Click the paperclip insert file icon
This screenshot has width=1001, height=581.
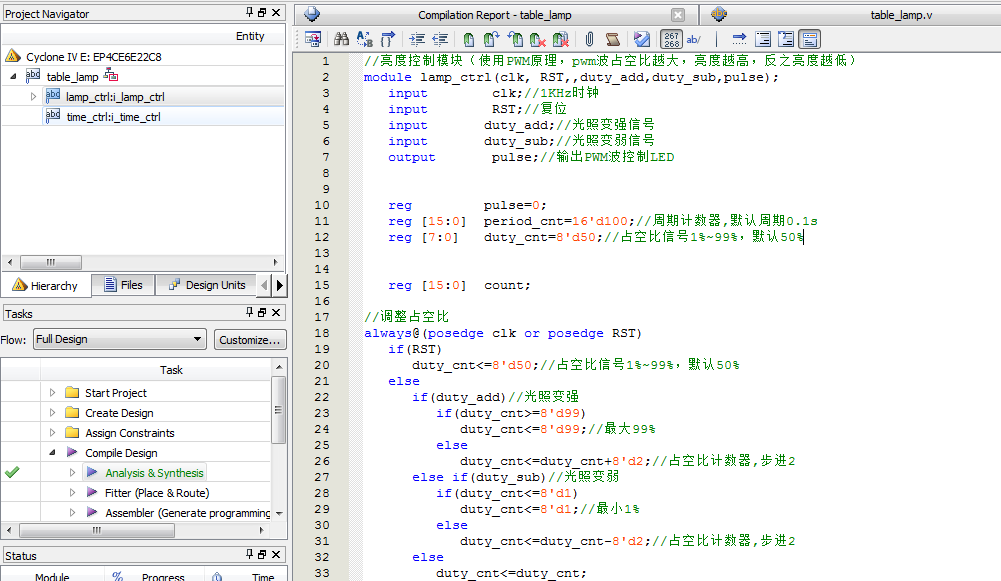coord(589,40)
